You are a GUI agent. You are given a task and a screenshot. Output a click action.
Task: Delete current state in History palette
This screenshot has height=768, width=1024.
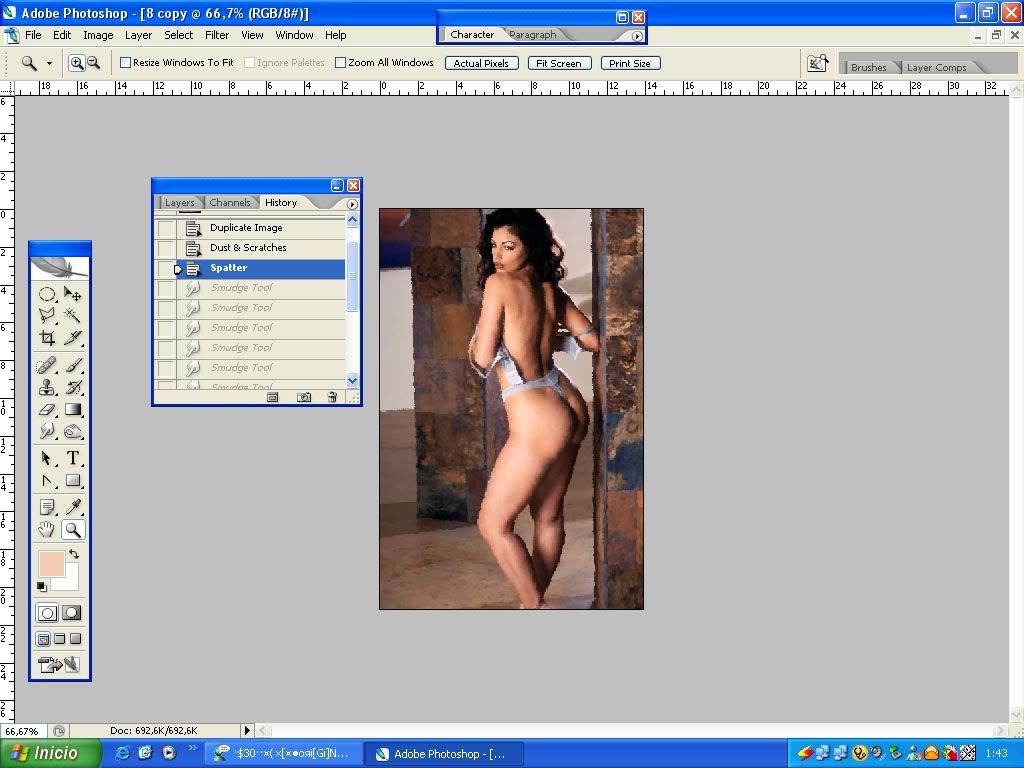click(x=332, y=397)
